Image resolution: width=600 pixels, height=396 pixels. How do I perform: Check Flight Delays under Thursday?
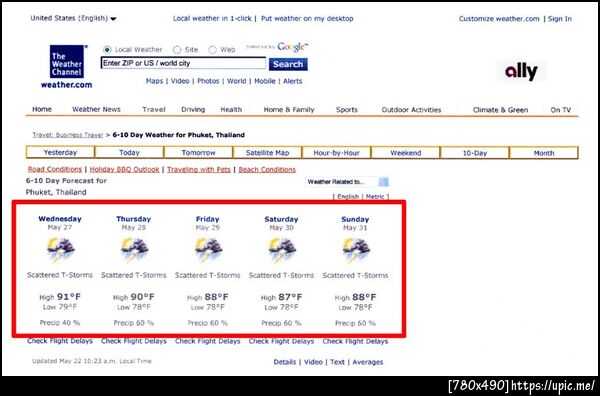tap(134, 341)
